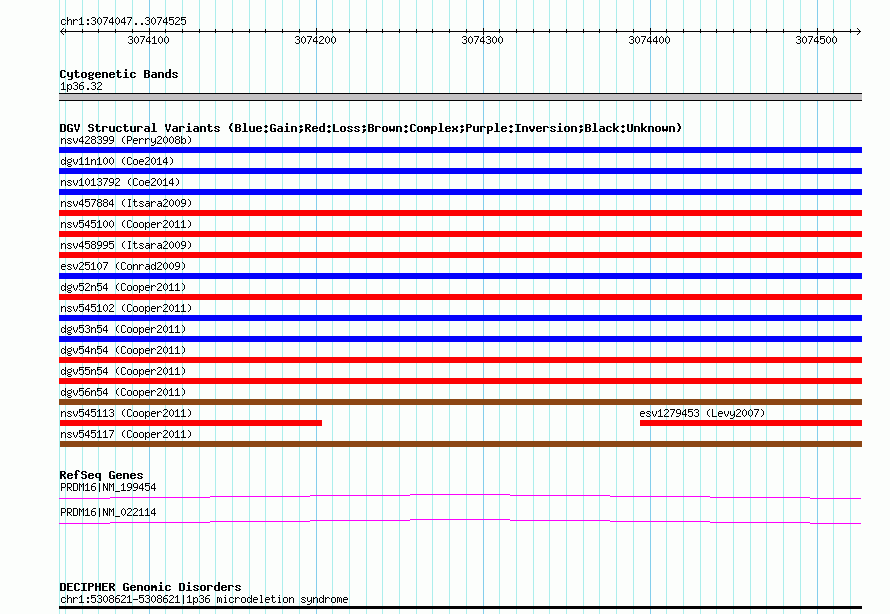Click dgv52n54 (Cooper2011) label

point(123,287)
